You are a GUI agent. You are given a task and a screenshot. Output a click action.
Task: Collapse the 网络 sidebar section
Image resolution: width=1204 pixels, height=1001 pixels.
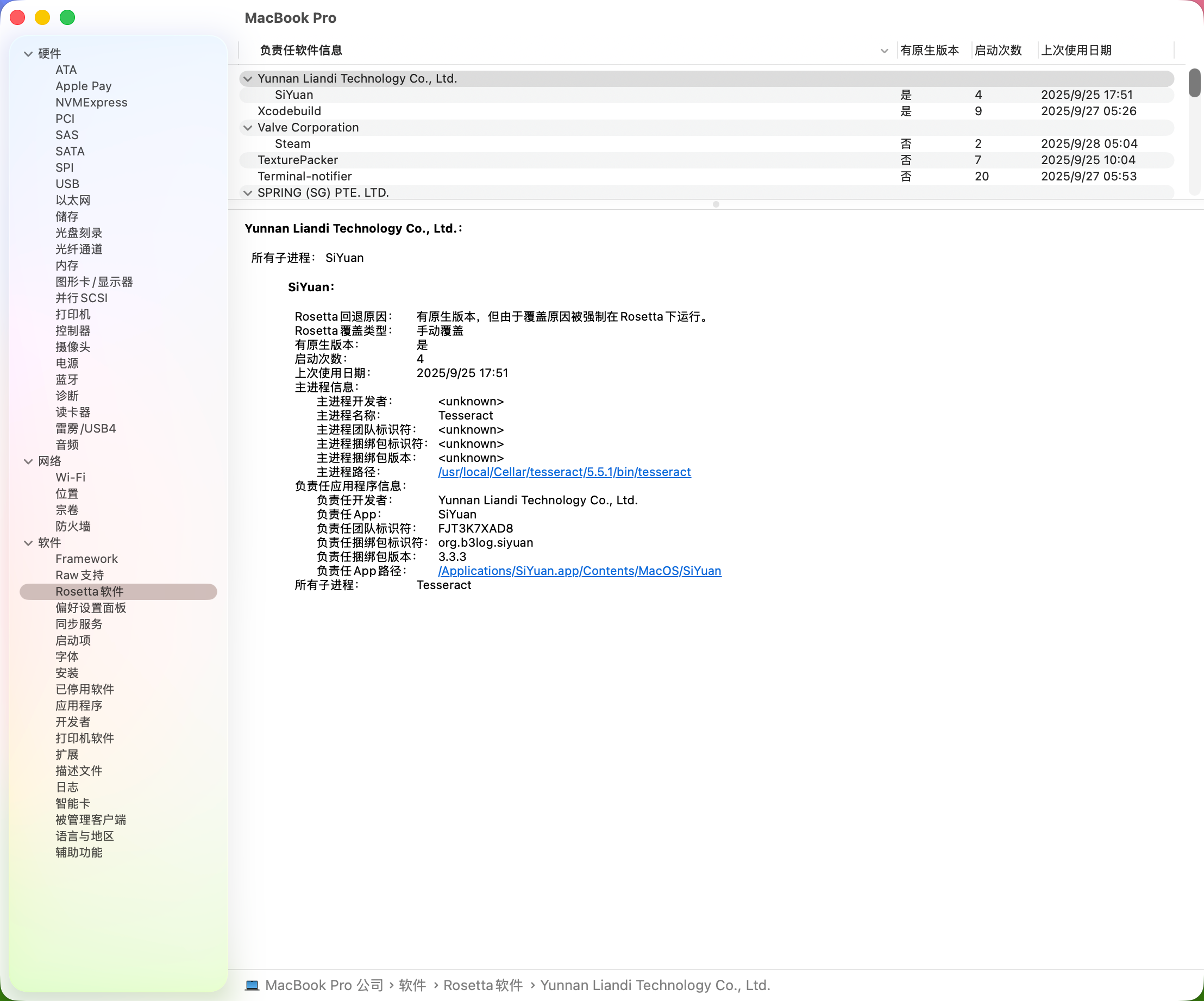coord(28,461)
